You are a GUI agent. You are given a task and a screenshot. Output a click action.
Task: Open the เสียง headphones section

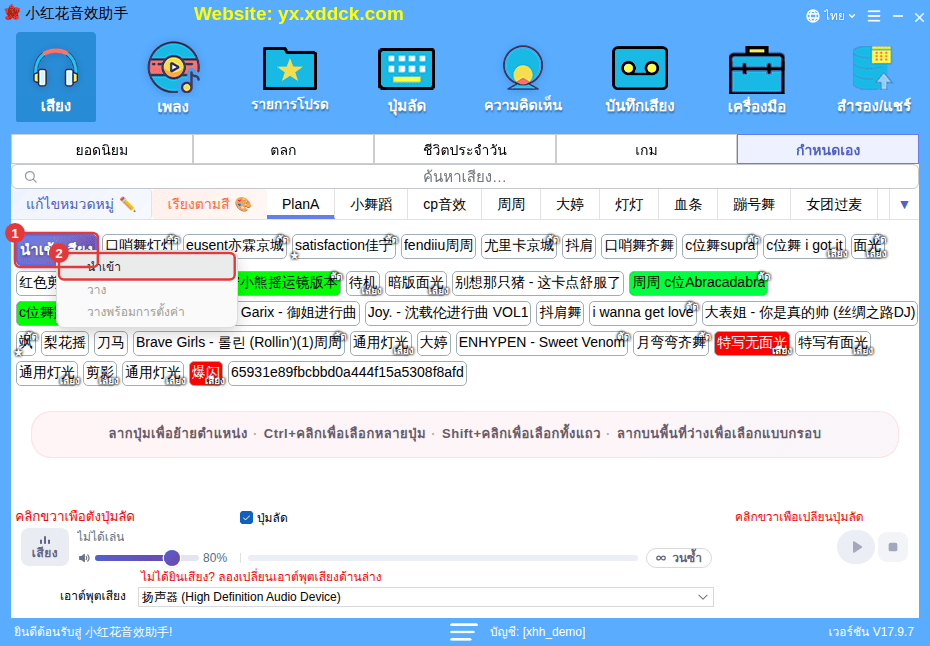(x=56, y=77)
